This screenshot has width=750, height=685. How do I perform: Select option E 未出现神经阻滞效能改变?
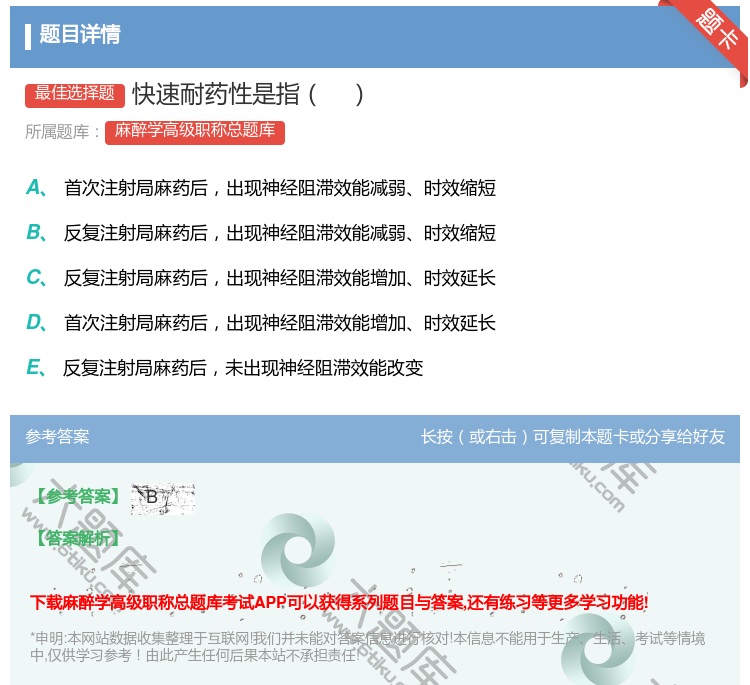point(225,368)
